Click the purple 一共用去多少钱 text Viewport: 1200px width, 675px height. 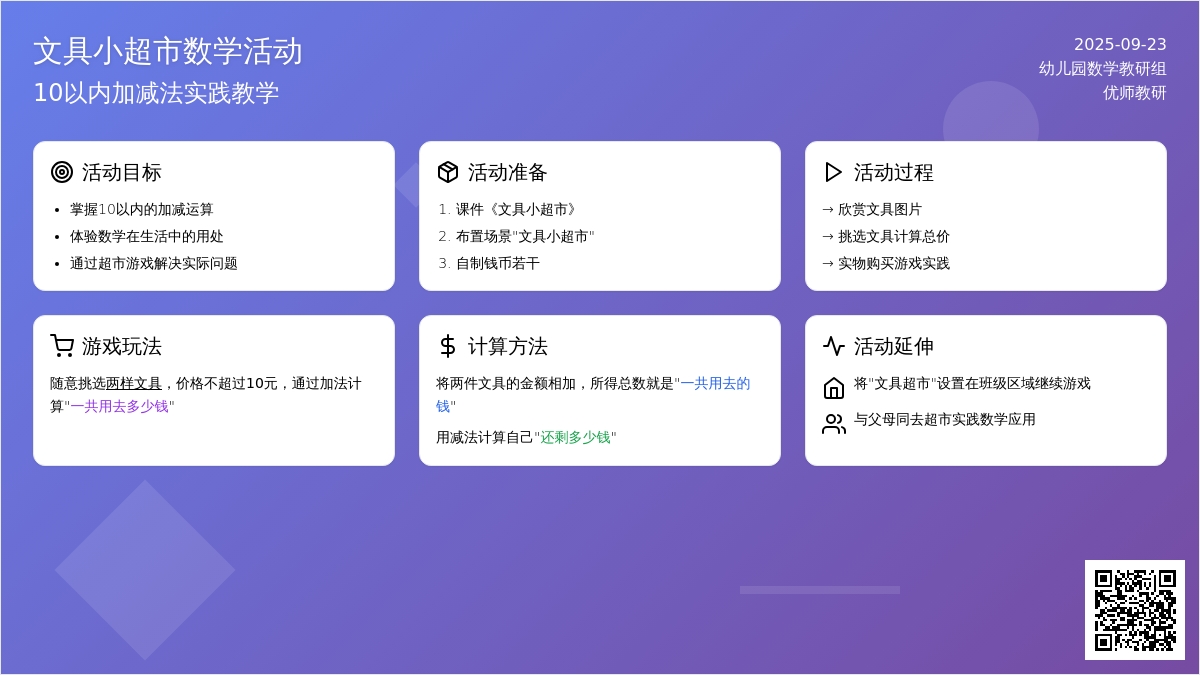[x=119, y=406]
